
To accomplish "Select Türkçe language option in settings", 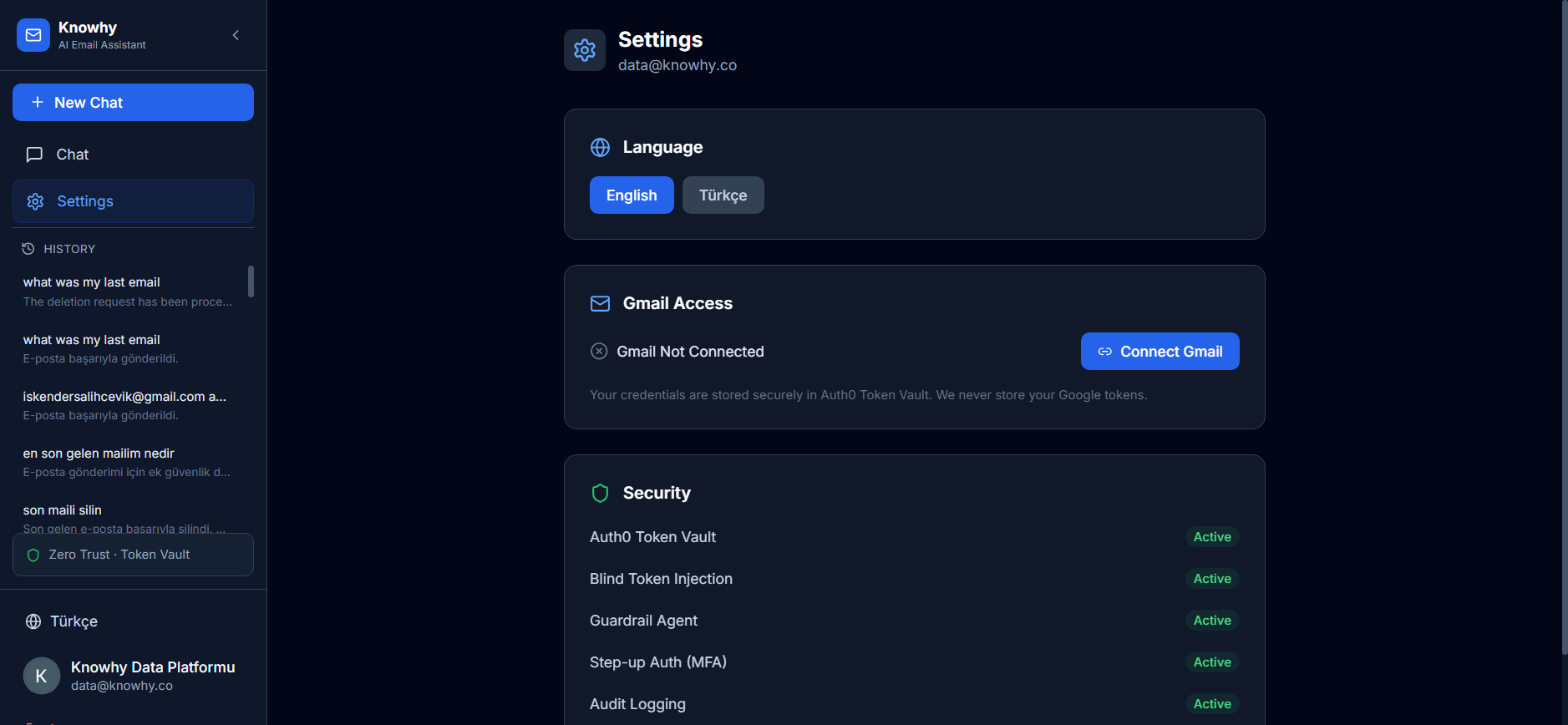I will click(723, 195).
